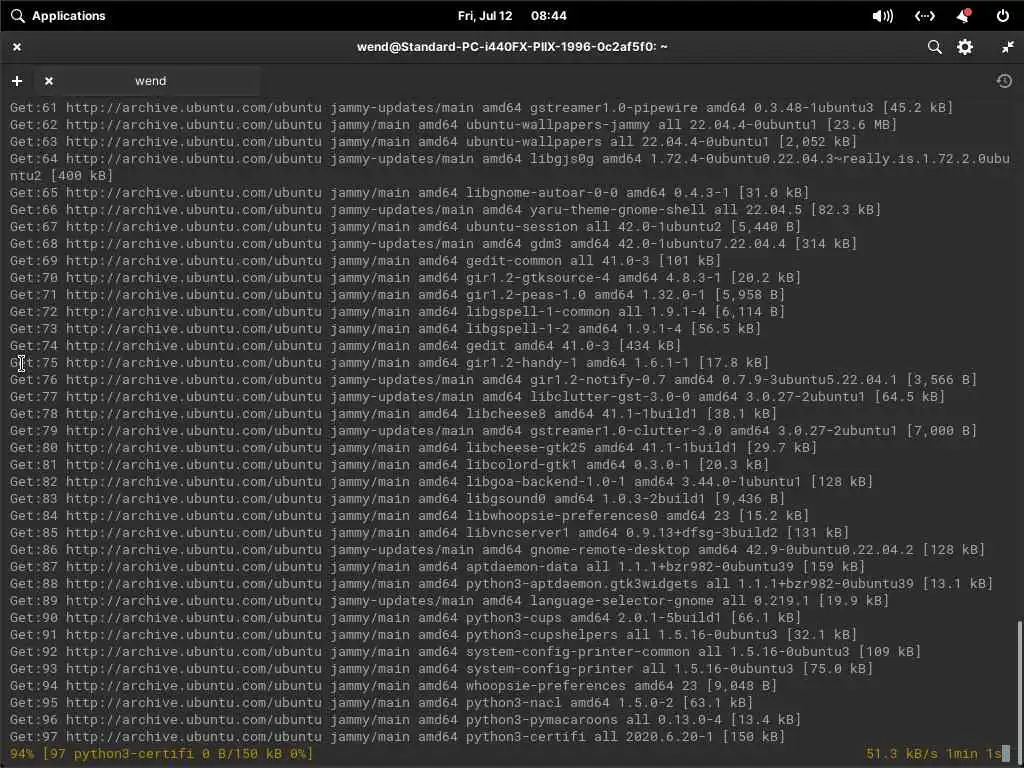Image resolution: width=1024 pixels, height=768 pixels.
Task: Click the Get:74 gedit amd64 line
Action: tap(345, 345)
